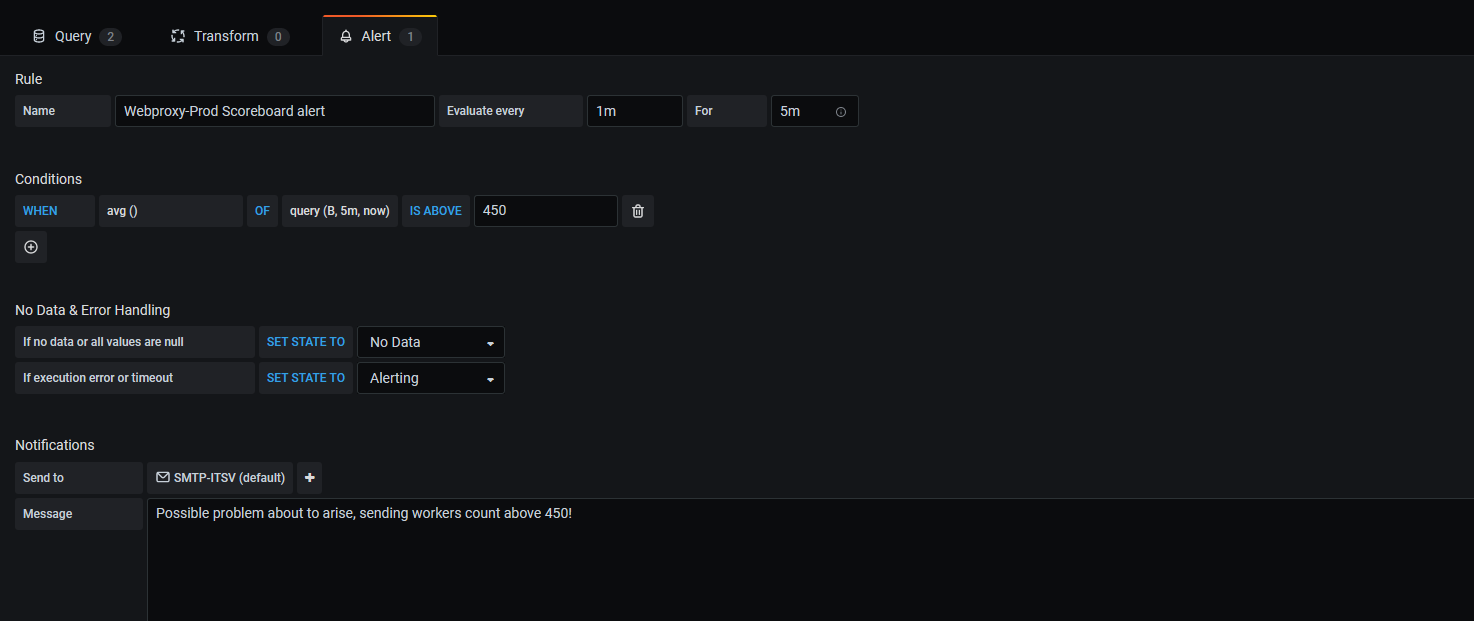
Task: Click the database icon on the Query tab
Action: (38, 35)
